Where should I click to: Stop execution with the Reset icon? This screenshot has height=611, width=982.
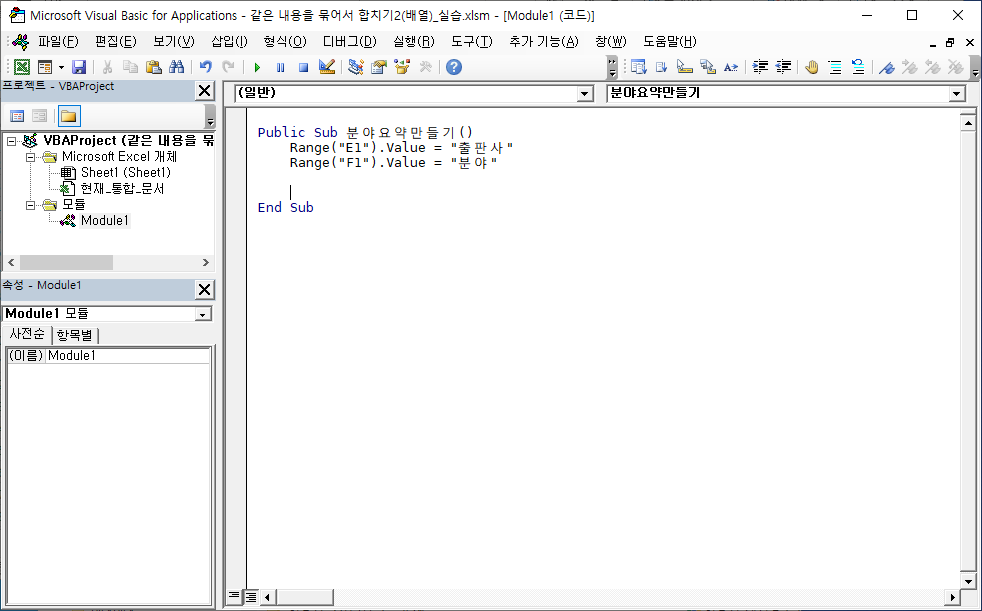(x=304, y=67)
